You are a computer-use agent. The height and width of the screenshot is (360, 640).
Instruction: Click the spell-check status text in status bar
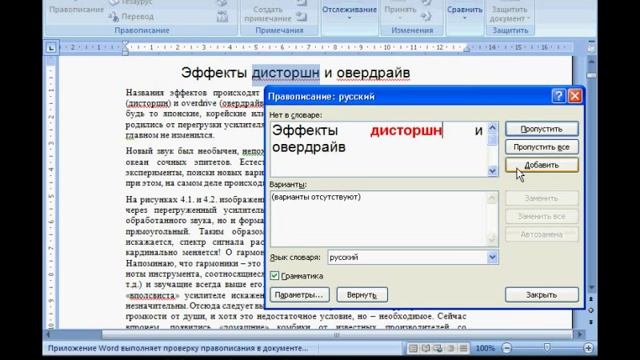[x=178, y=348]
